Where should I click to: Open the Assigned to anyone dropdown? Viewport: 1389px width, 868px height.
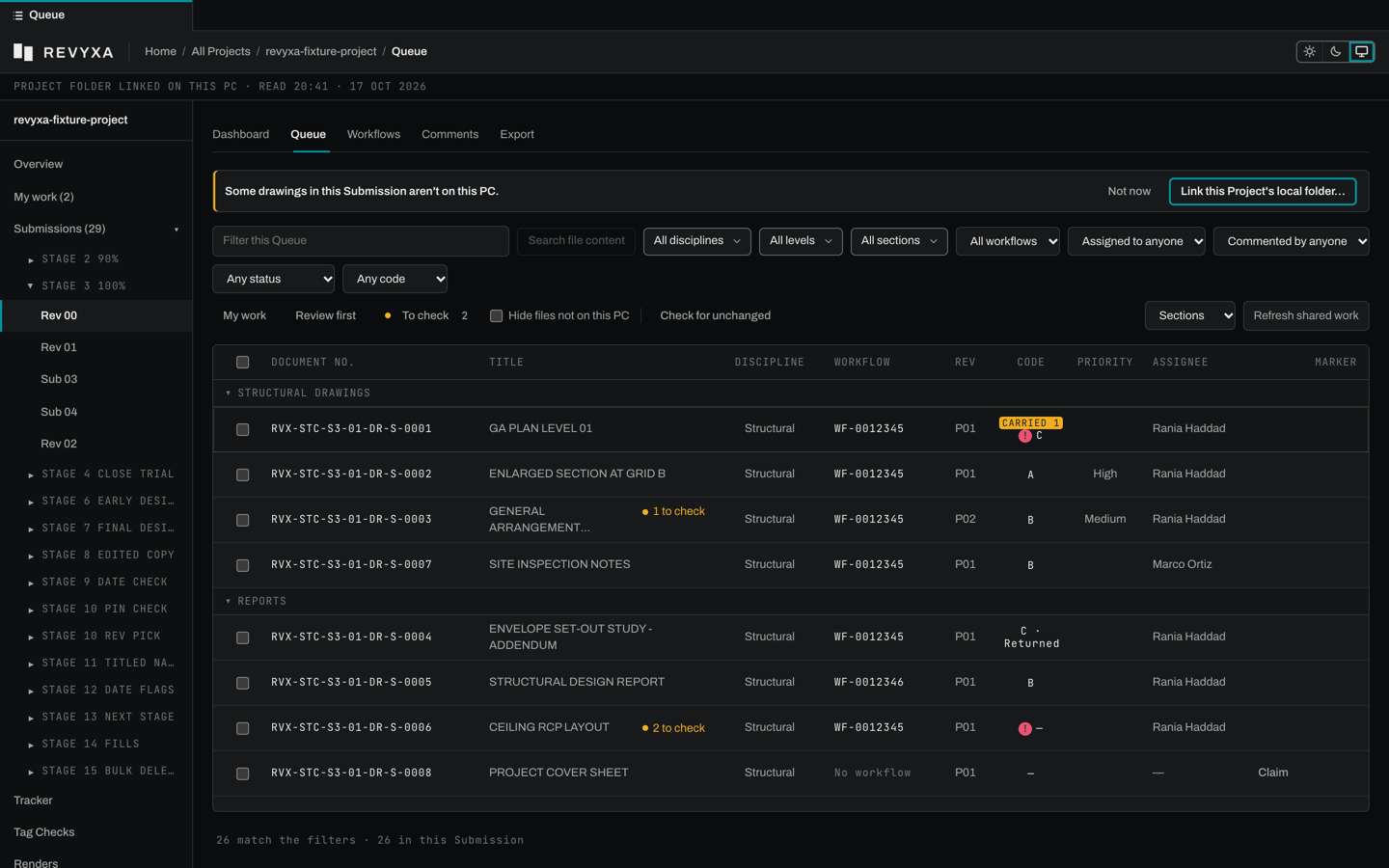(x=1136, y=241)
